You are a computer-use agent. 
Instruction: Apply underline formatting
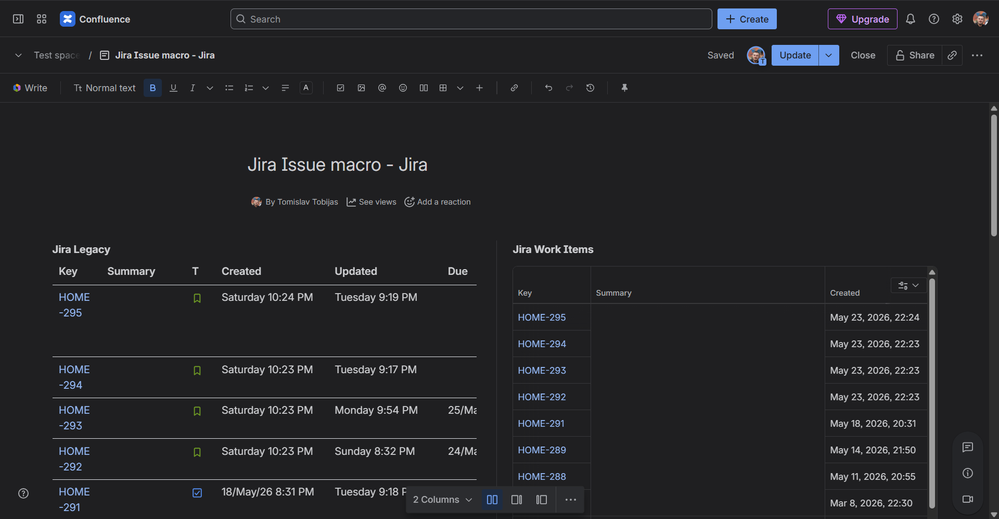(x=173, y=88)
